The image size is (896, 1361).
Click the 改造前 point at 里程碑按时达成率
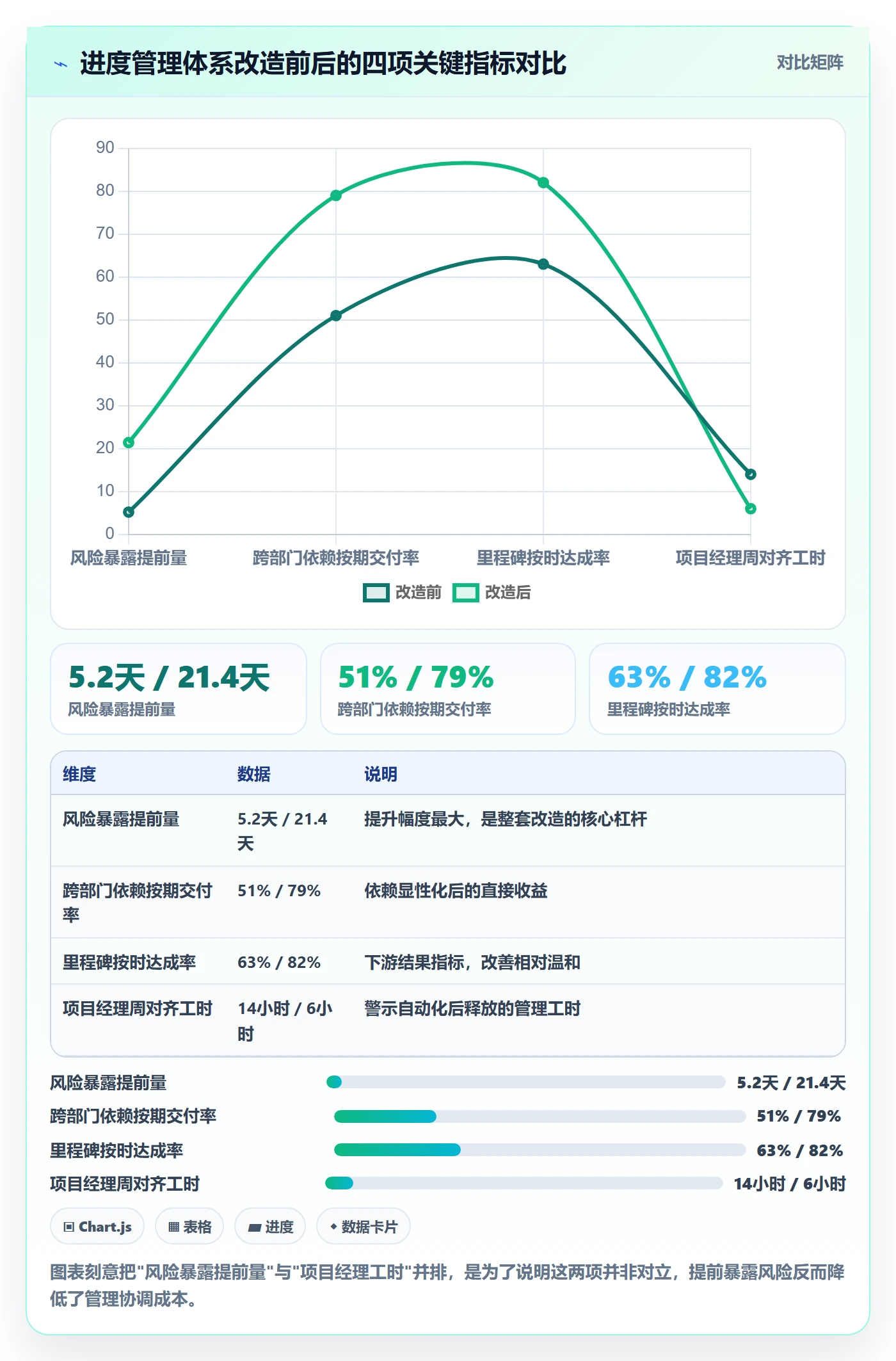(x=543, y=264)
